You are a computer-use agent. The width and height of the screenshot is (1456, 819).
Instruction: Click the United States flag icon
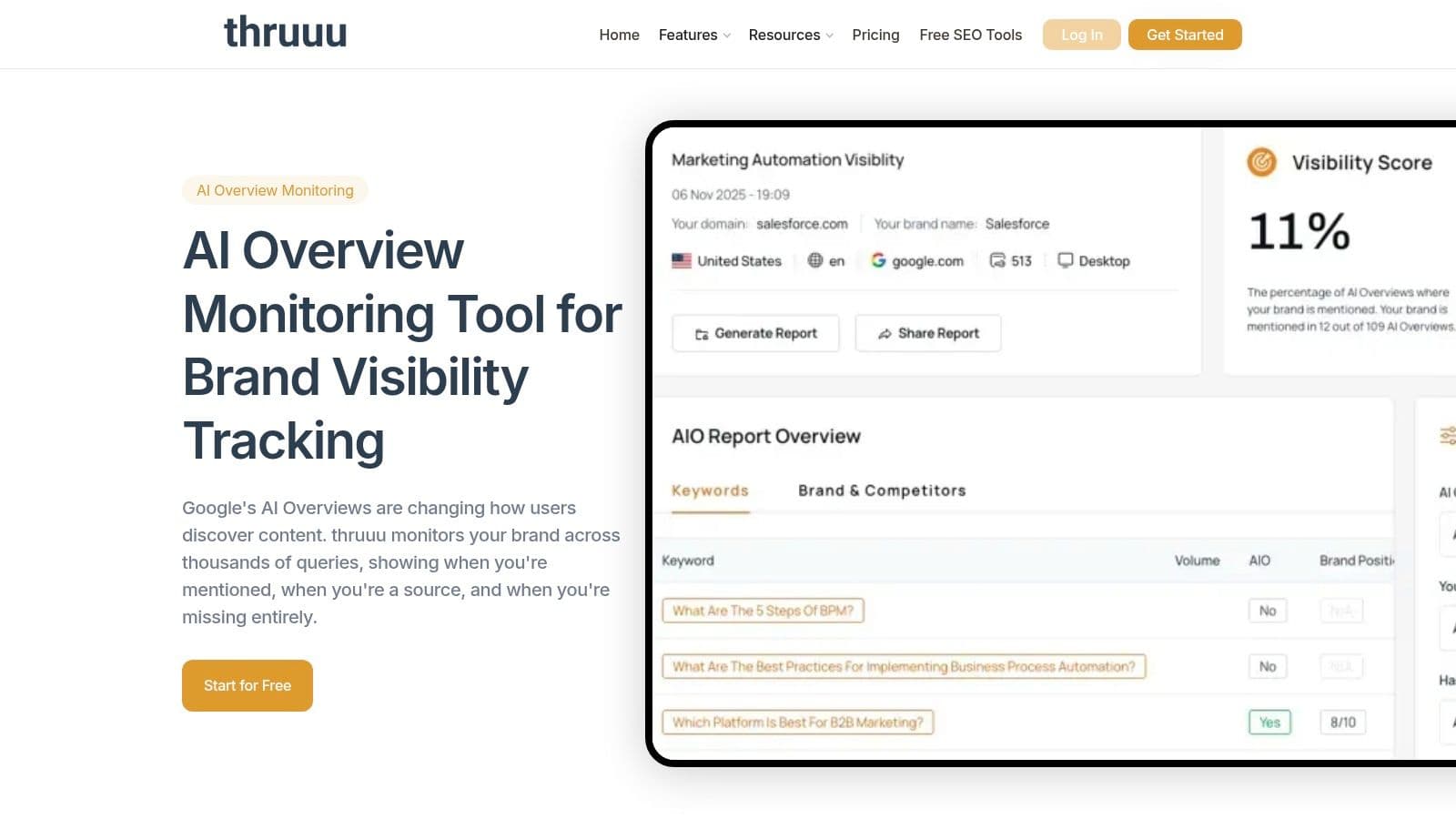coord(680,260)
